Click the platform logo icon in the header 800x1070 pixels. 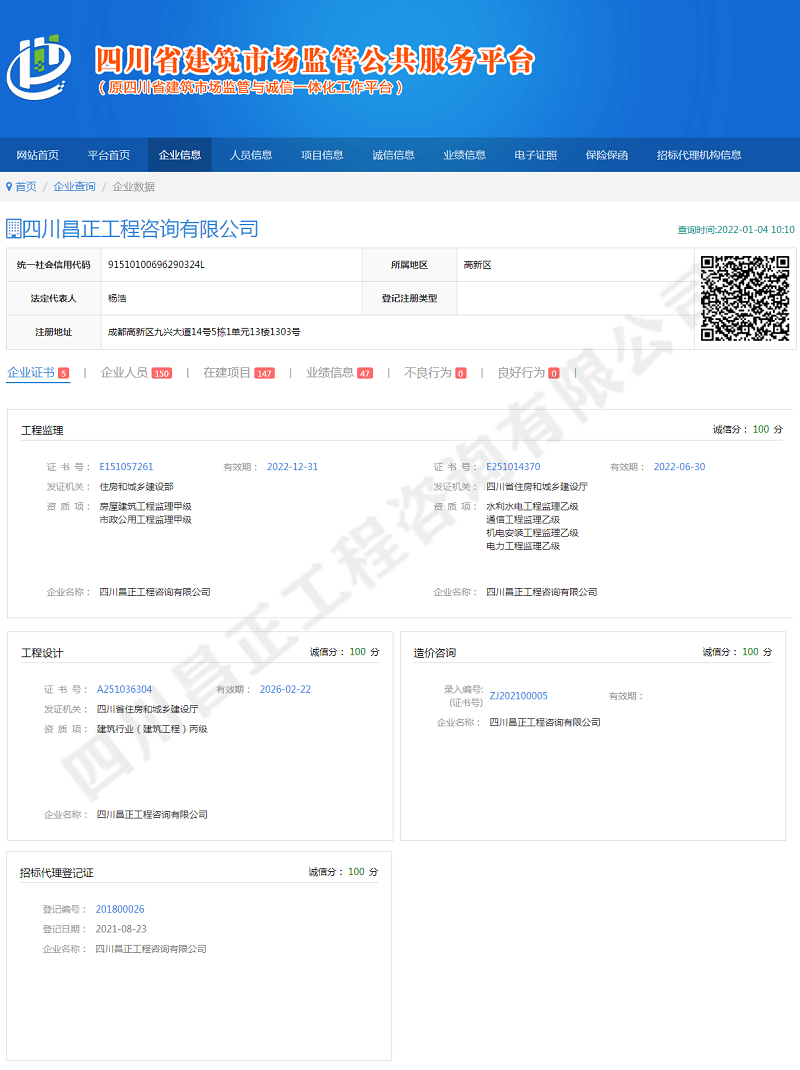click(39, 67)
